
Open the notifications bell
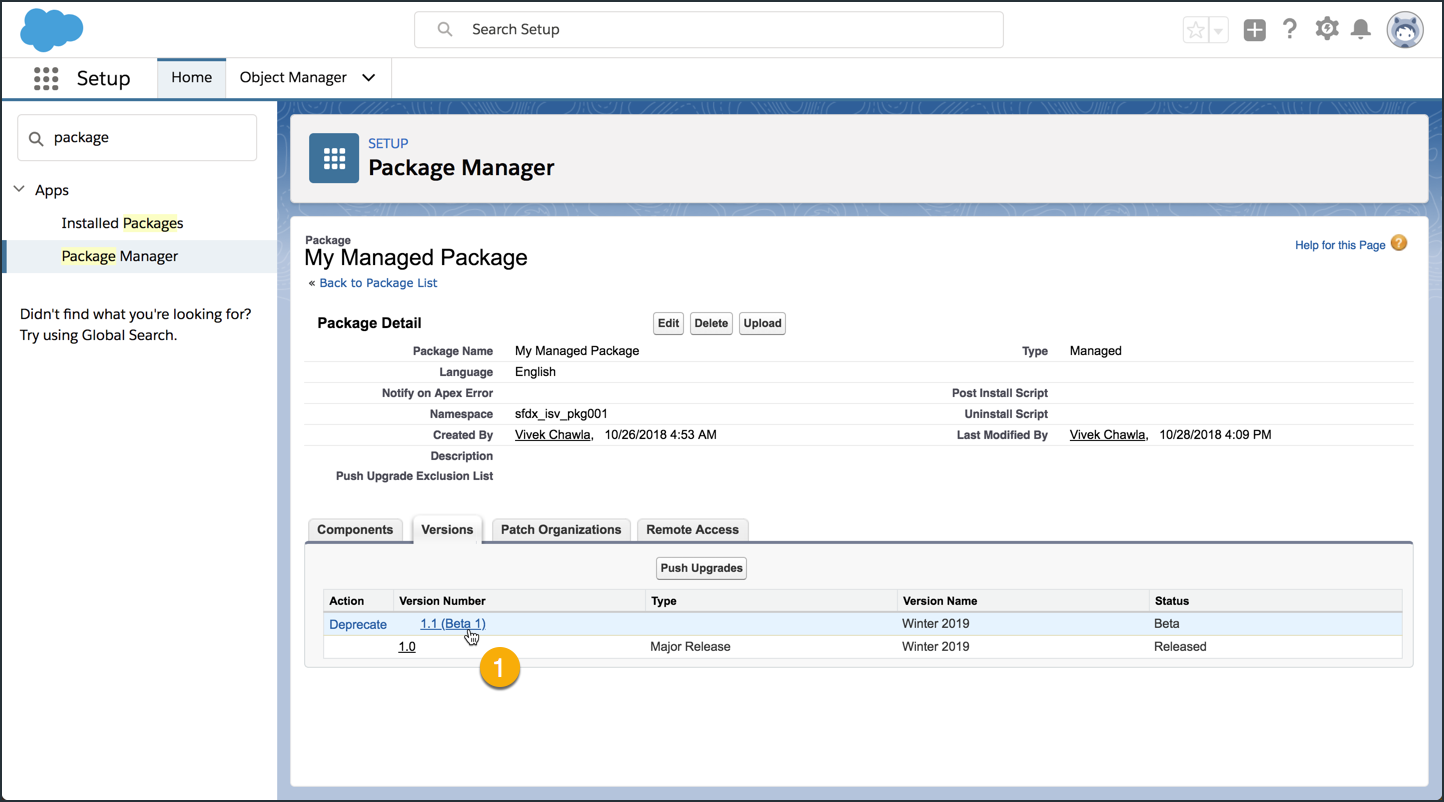click(1360, 30)
